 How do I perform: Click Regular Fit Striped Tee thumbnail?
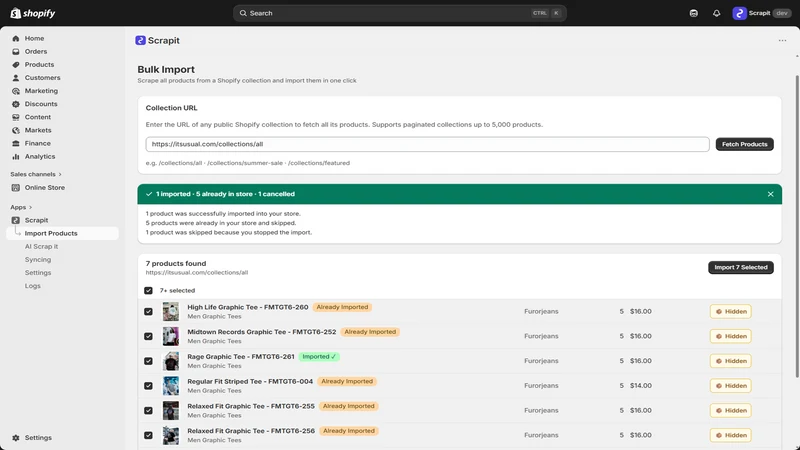coord(171,386)
